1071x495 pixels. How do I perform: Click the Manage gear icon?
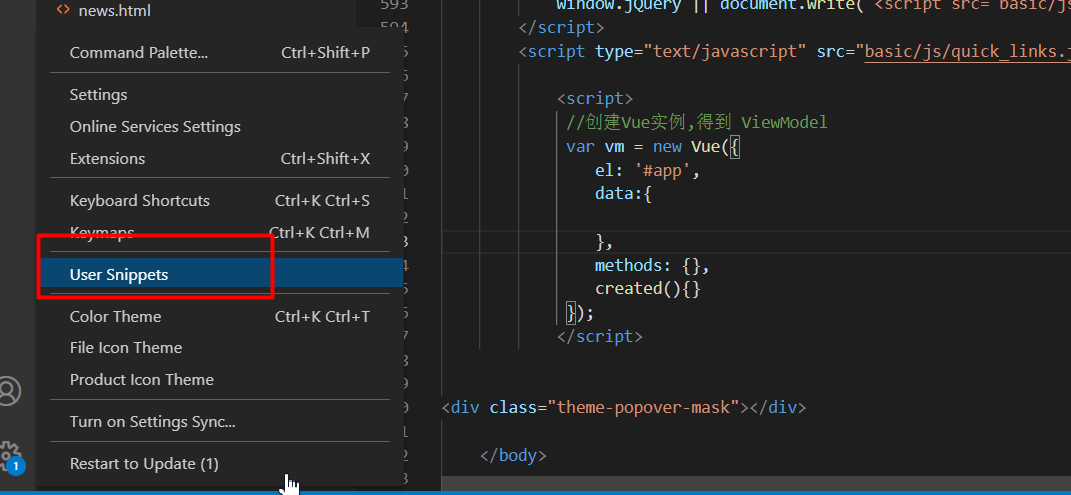pos(10,454)
